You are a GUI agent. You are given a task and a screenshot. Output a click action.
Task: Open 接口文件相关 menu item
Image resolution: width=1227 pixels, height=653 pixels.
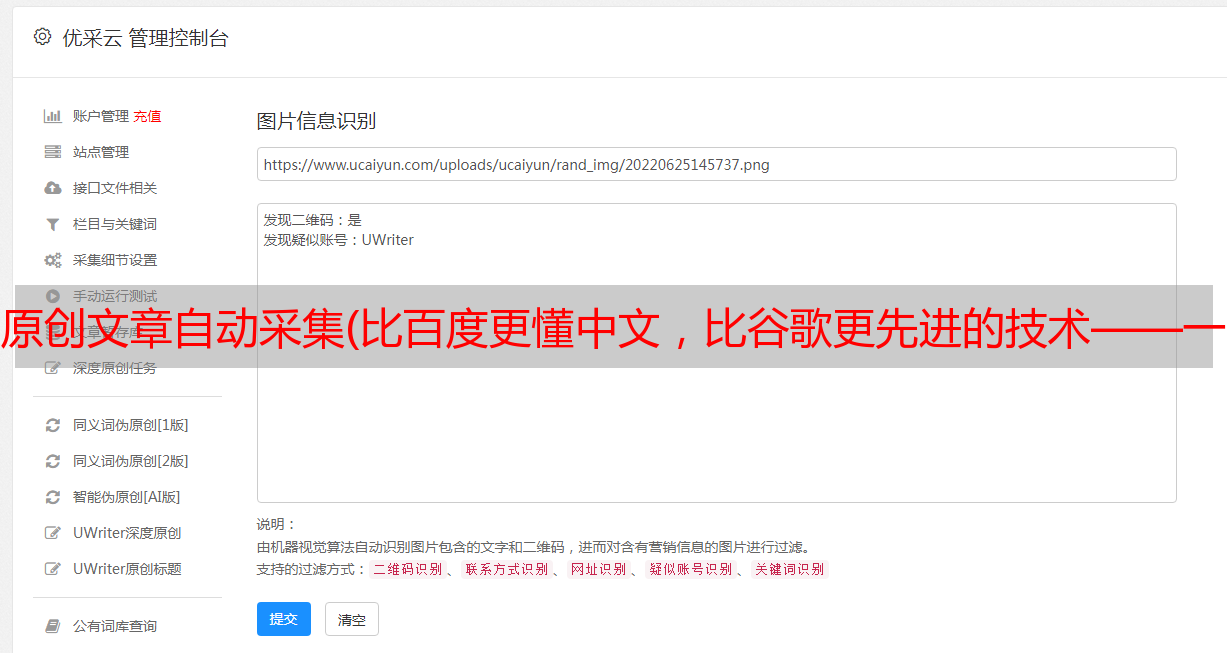pyautogui.click(x=115, y=188)
